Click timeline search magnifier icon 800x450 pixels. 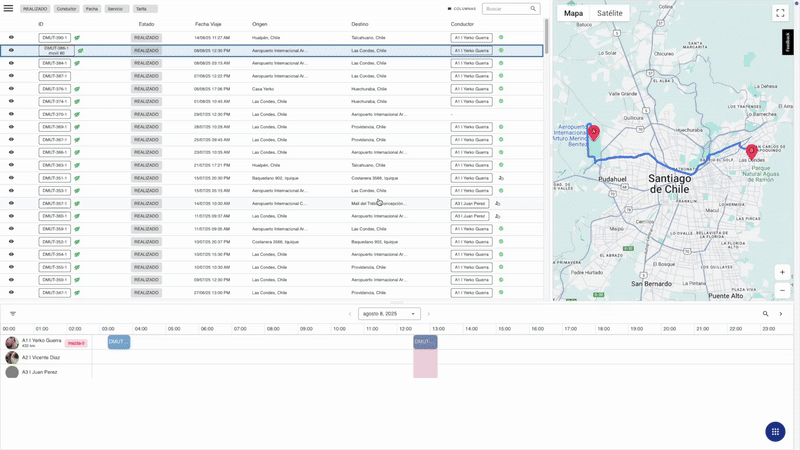click(765, 314)
